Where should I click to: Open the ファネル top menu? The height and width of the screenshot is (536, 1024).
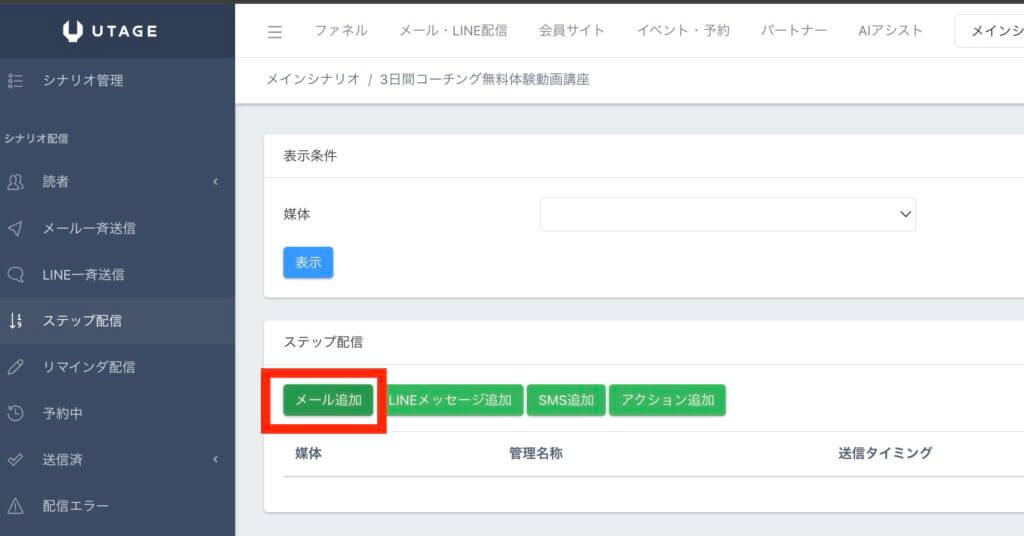tap(341, 31)
